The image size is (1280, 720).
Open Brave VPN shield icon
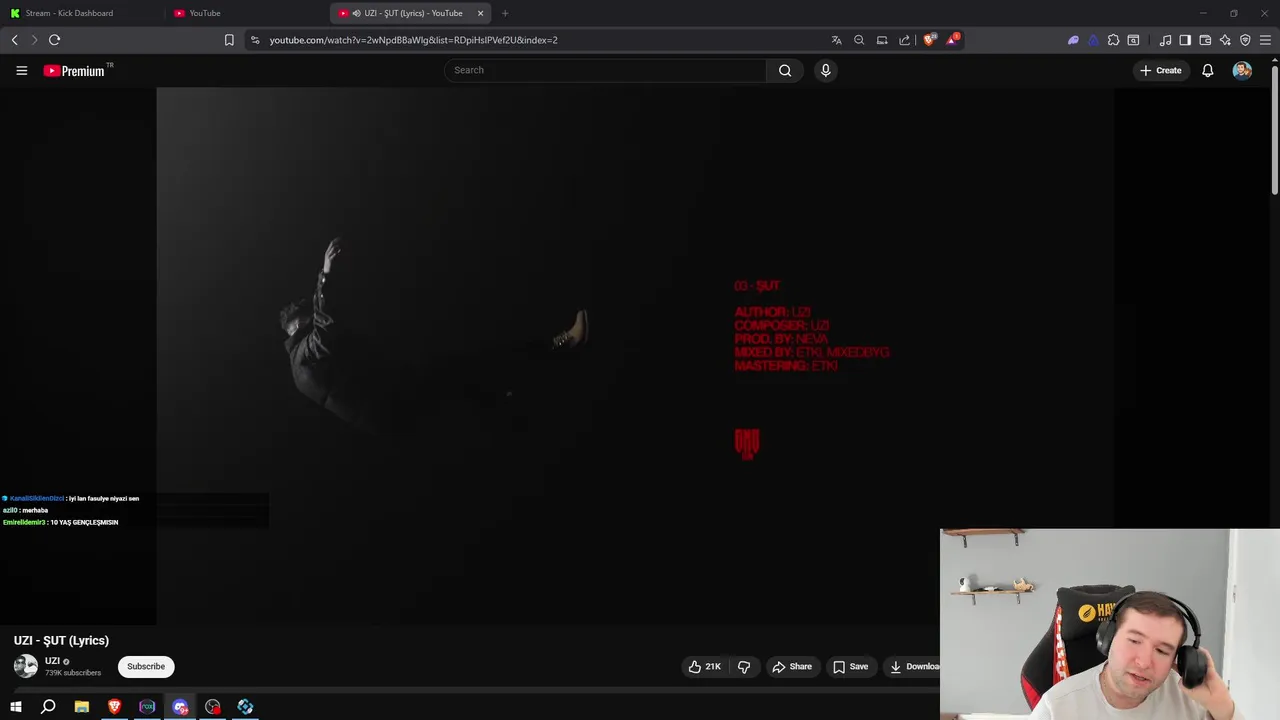1245,40
